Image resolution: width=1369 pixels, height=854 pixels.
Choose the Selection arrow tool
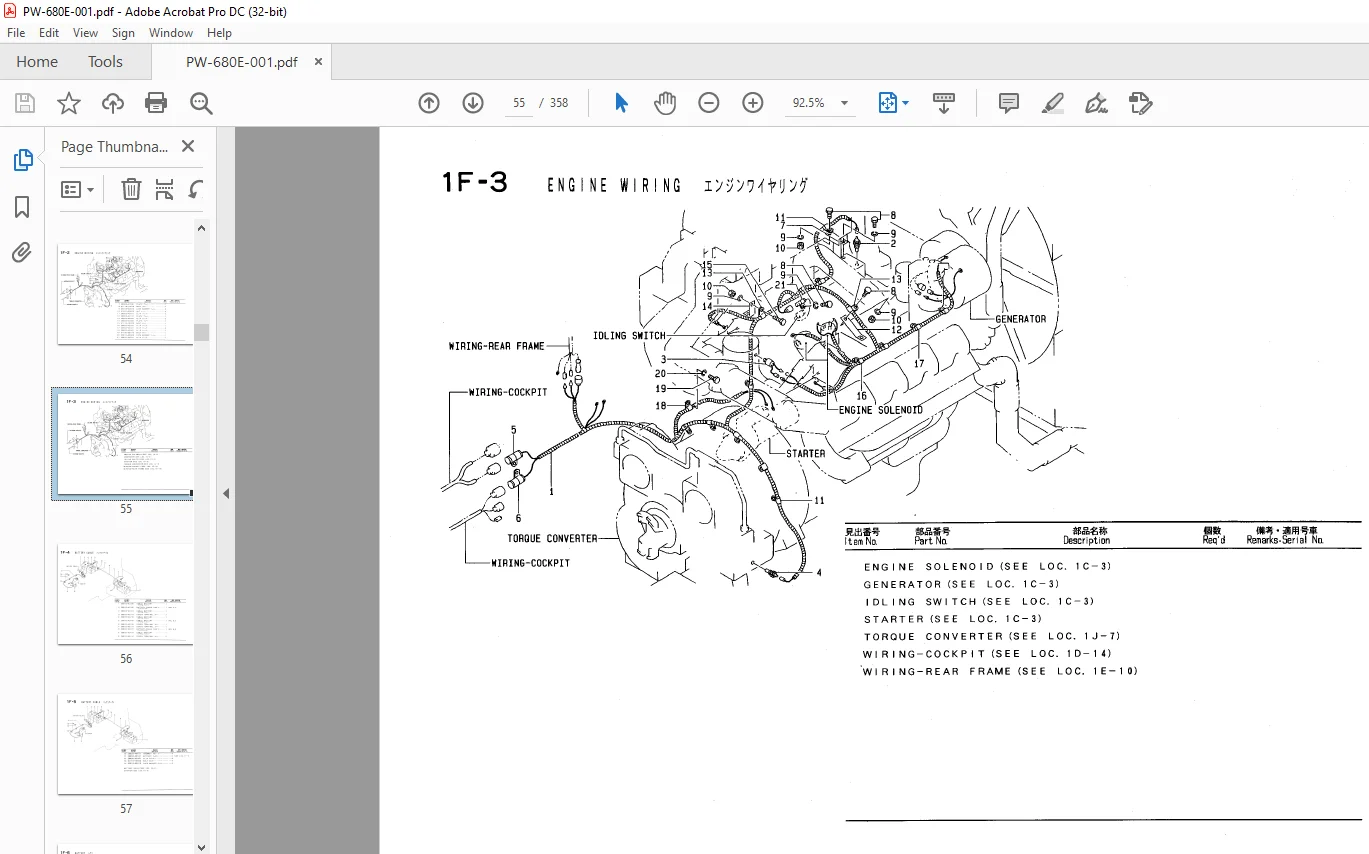(x=621, y=103)
